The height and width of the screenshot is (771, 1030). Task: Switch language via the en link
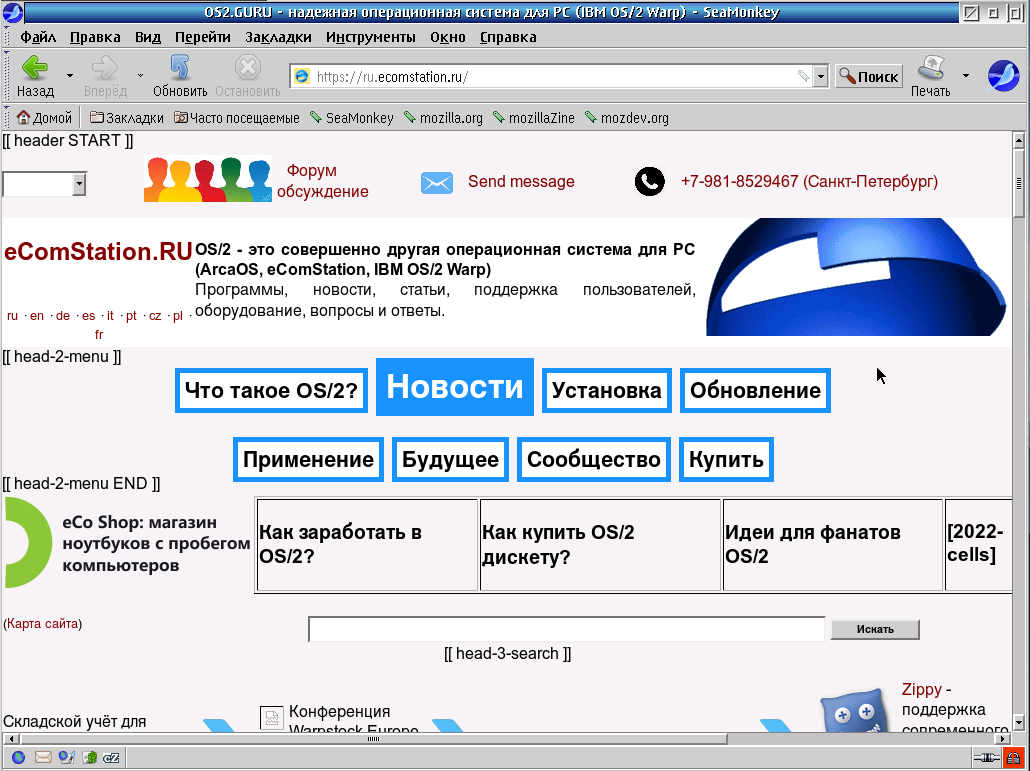[37, 315]
